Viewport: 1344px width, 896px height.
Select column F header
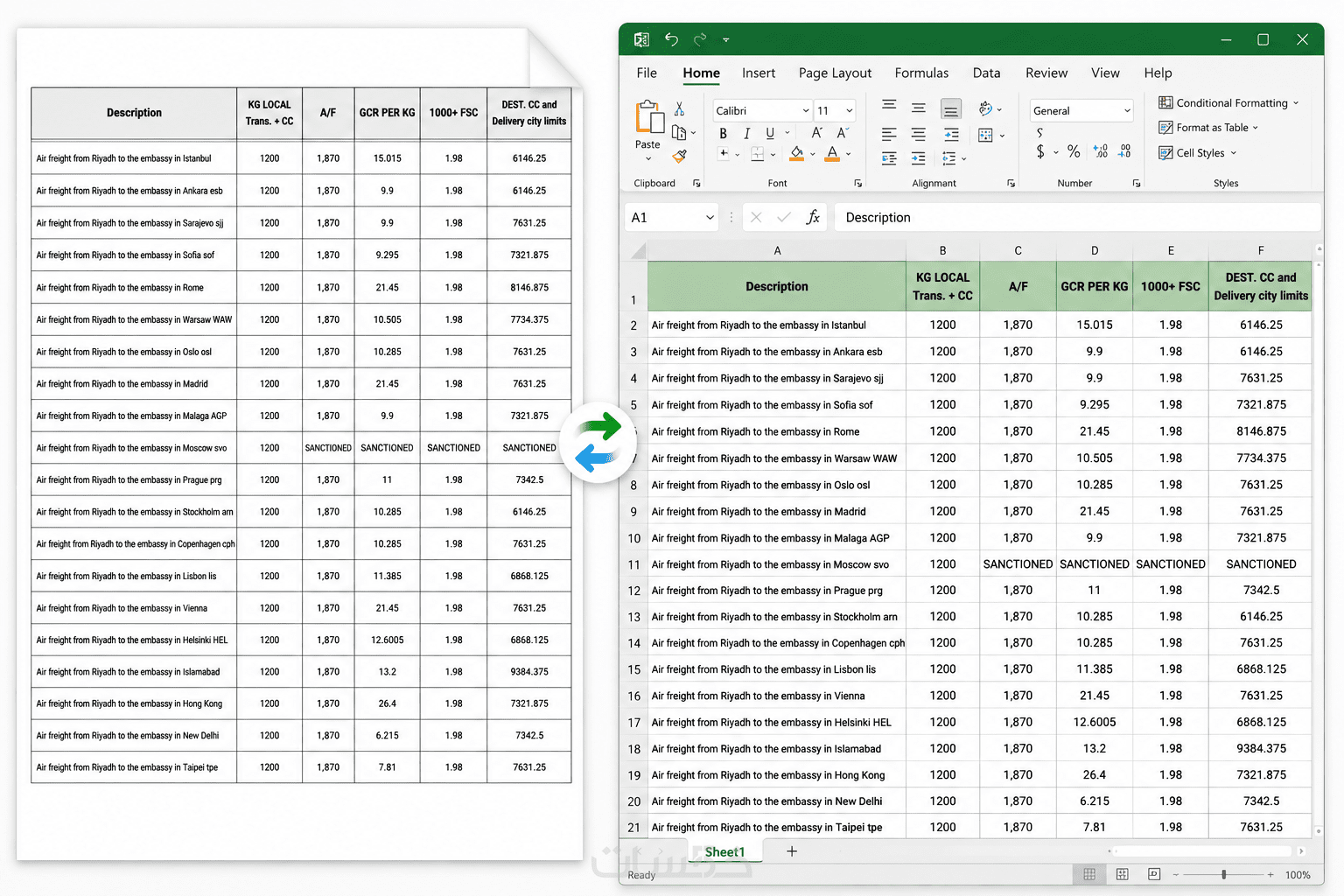pos(1261,250)
